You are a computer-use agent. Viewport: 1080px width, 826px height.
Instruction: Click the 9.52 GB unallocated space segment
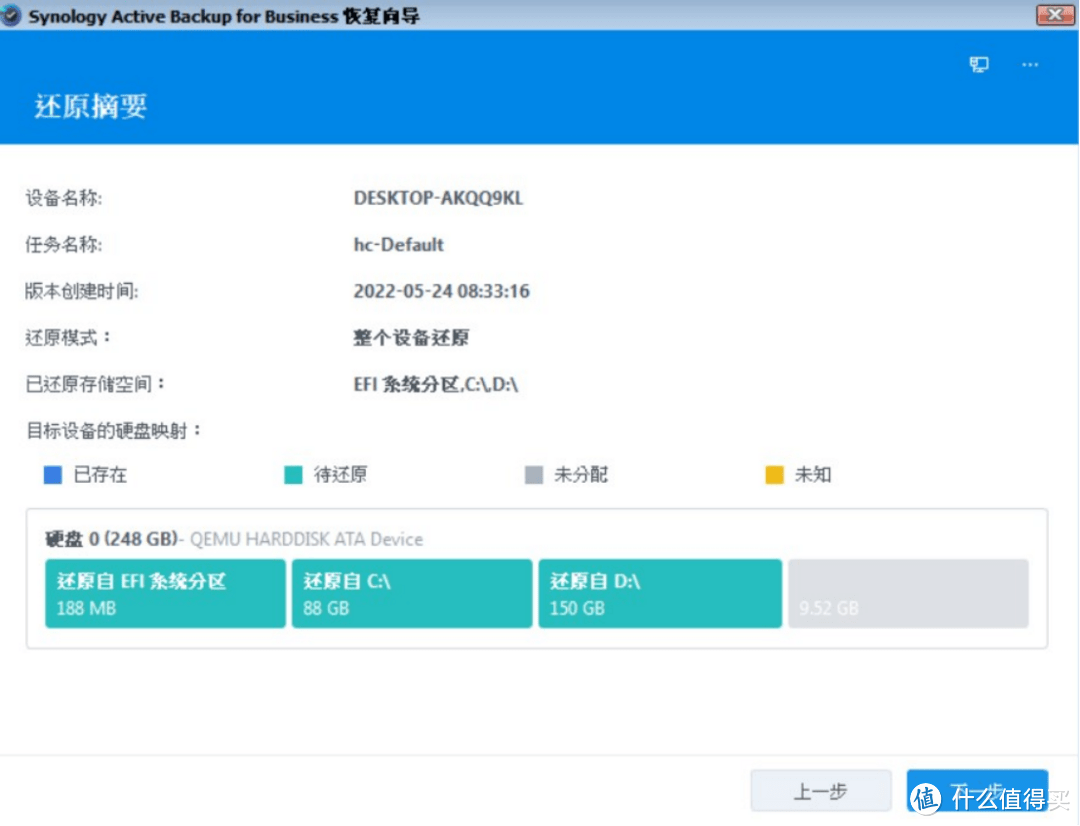pyautogui.click(x=907, y=592)
